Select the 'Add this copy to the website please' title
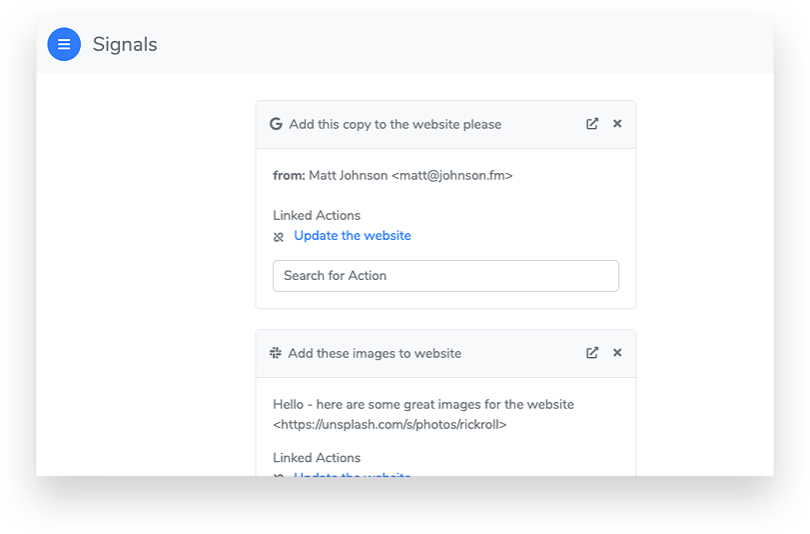810x534 pixels. click(x=395, y=125)
